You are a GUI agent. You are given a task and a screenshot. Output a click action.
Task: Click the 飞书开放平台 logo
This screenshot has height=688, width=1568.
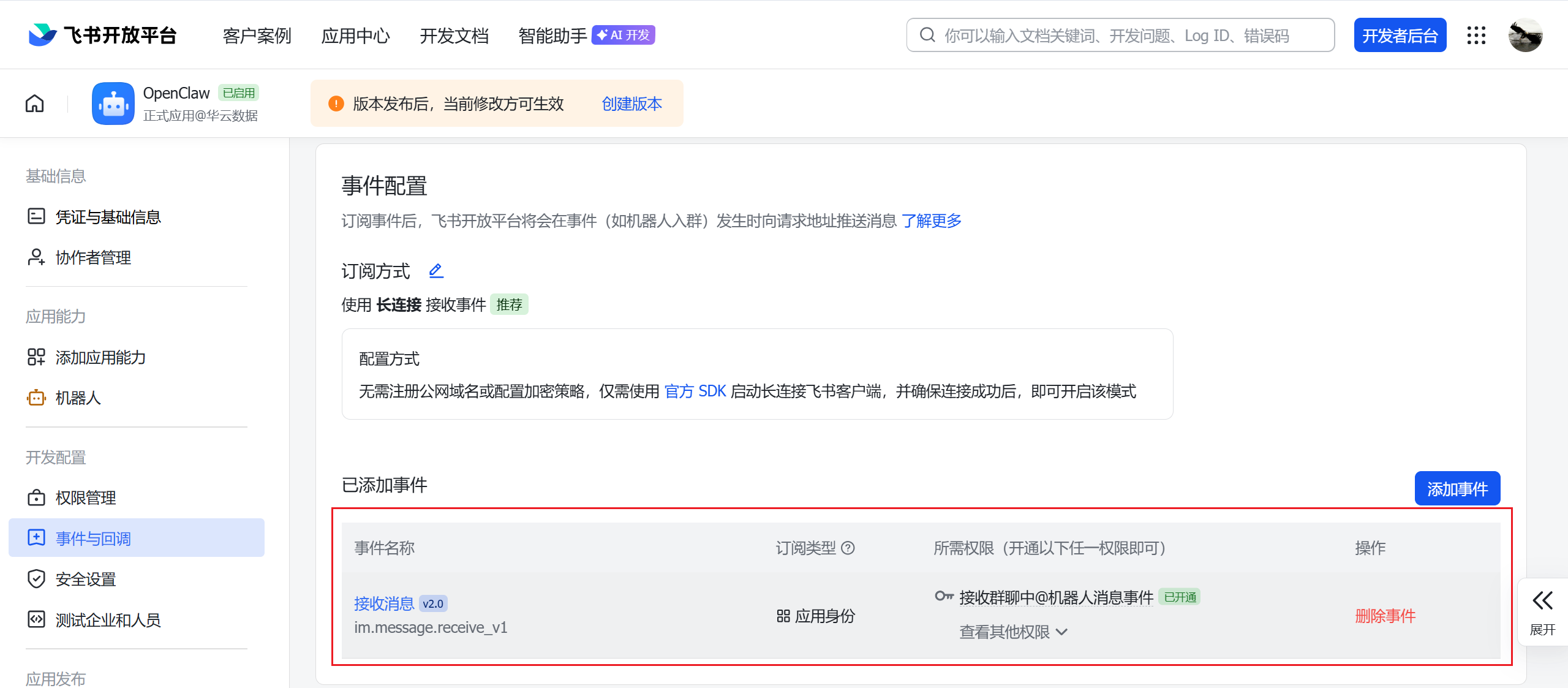[x=103, y=36]
